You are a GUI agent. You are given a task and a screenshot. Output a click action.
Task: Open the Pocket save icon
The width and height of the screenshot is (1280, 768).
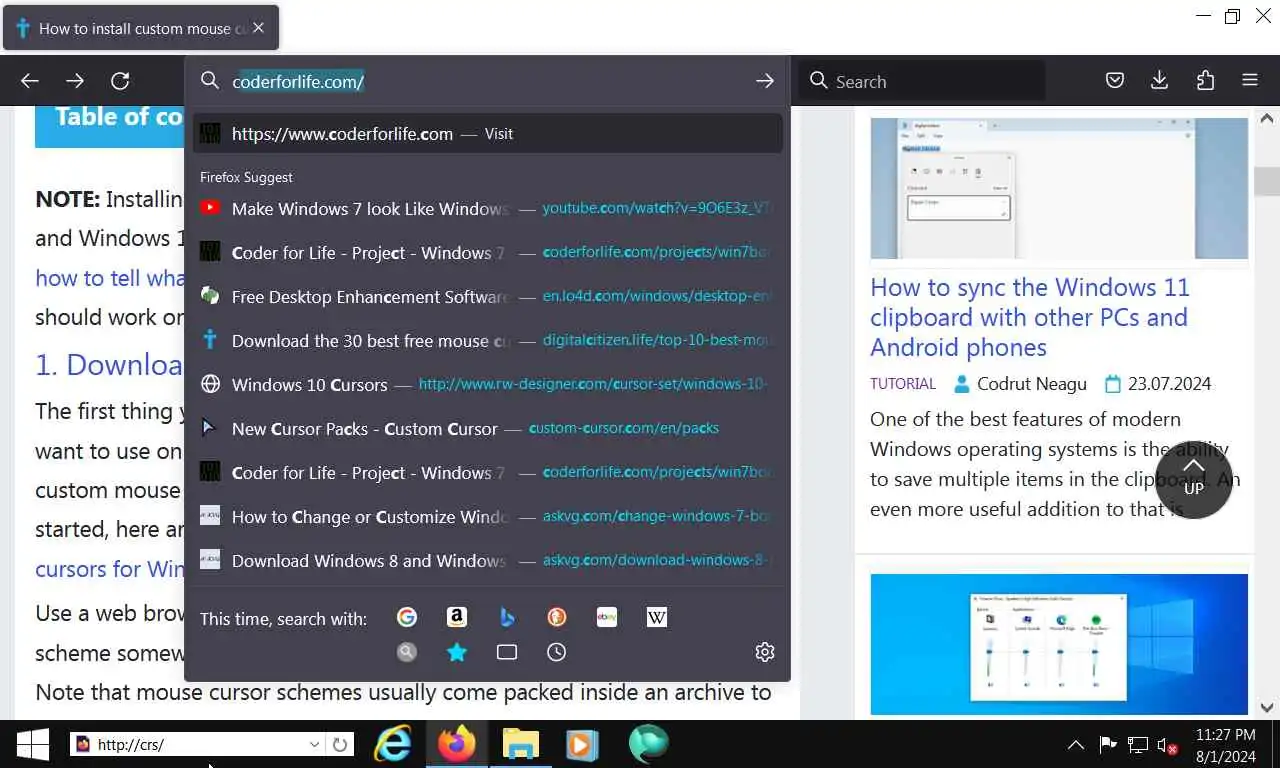1115,81
